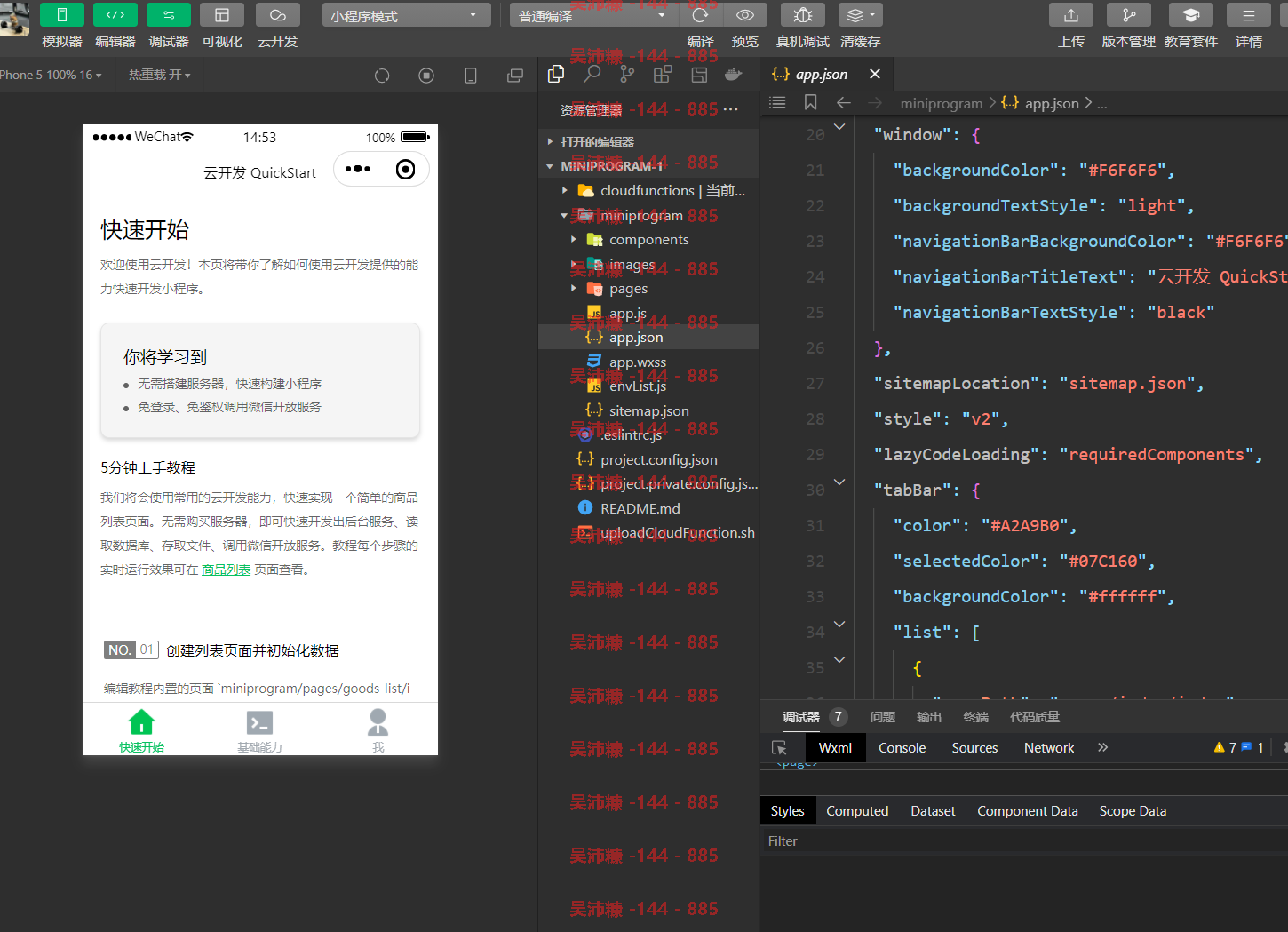
Task: Expand the pages folder
Action: click(x=648, y=288)
